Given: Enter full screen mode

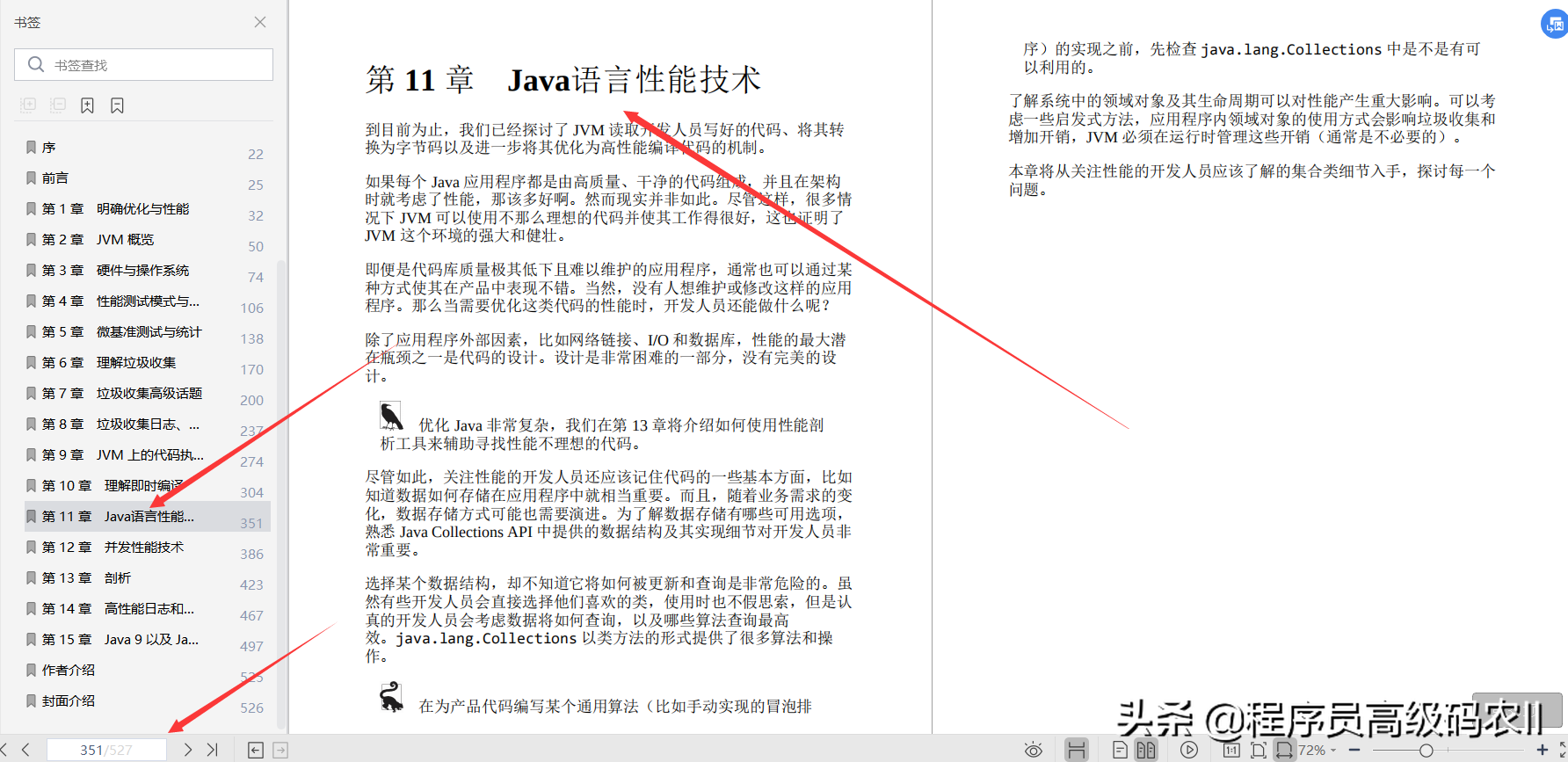Looking at the screenshot, I should [1563, 750].
